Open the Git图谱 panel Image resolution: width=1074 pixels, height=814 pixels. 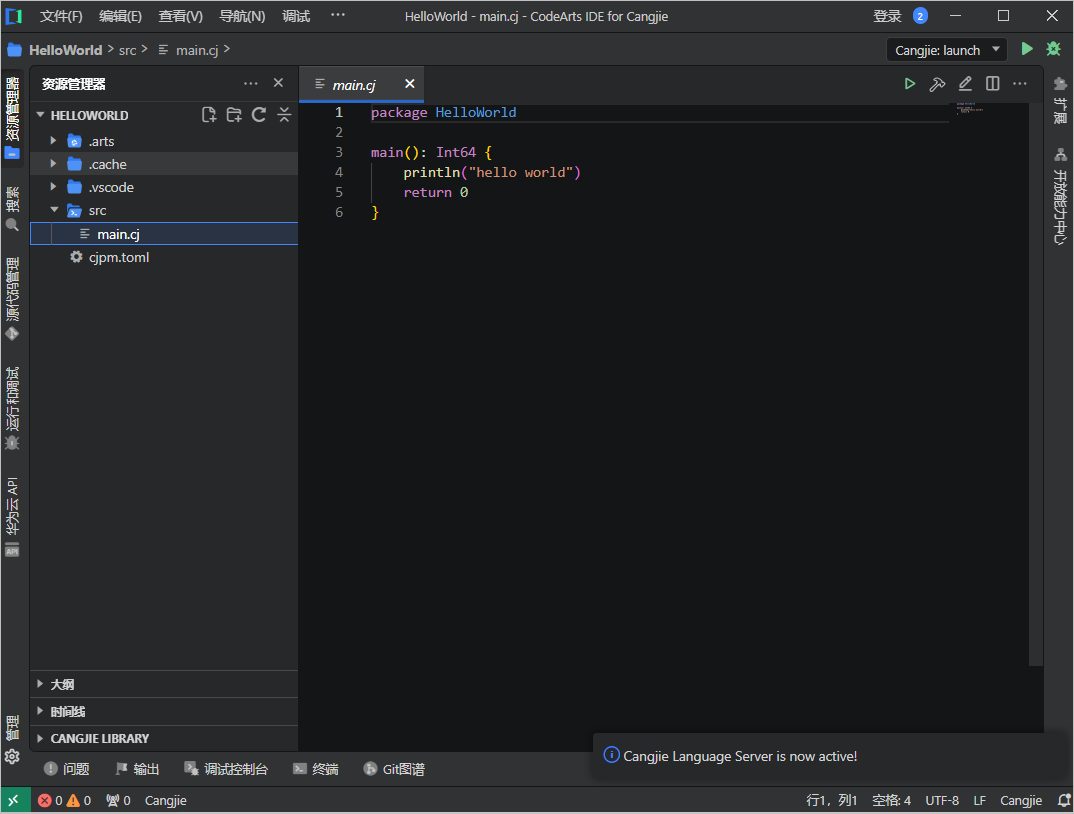(x=394, y=769)
